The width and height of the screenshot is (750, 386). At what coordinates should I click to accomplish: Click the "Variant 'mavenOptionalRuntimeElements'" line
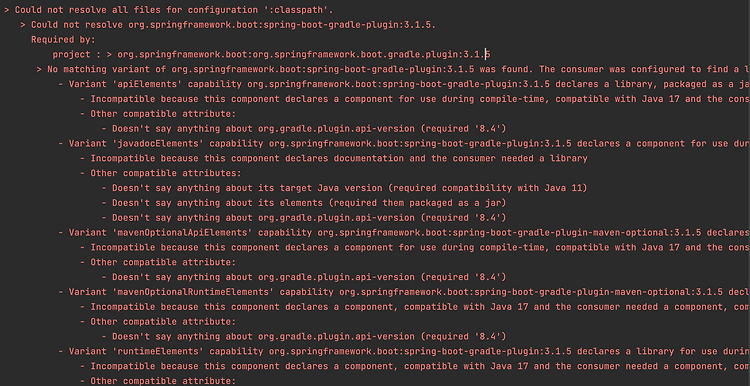tap(404, 291)
